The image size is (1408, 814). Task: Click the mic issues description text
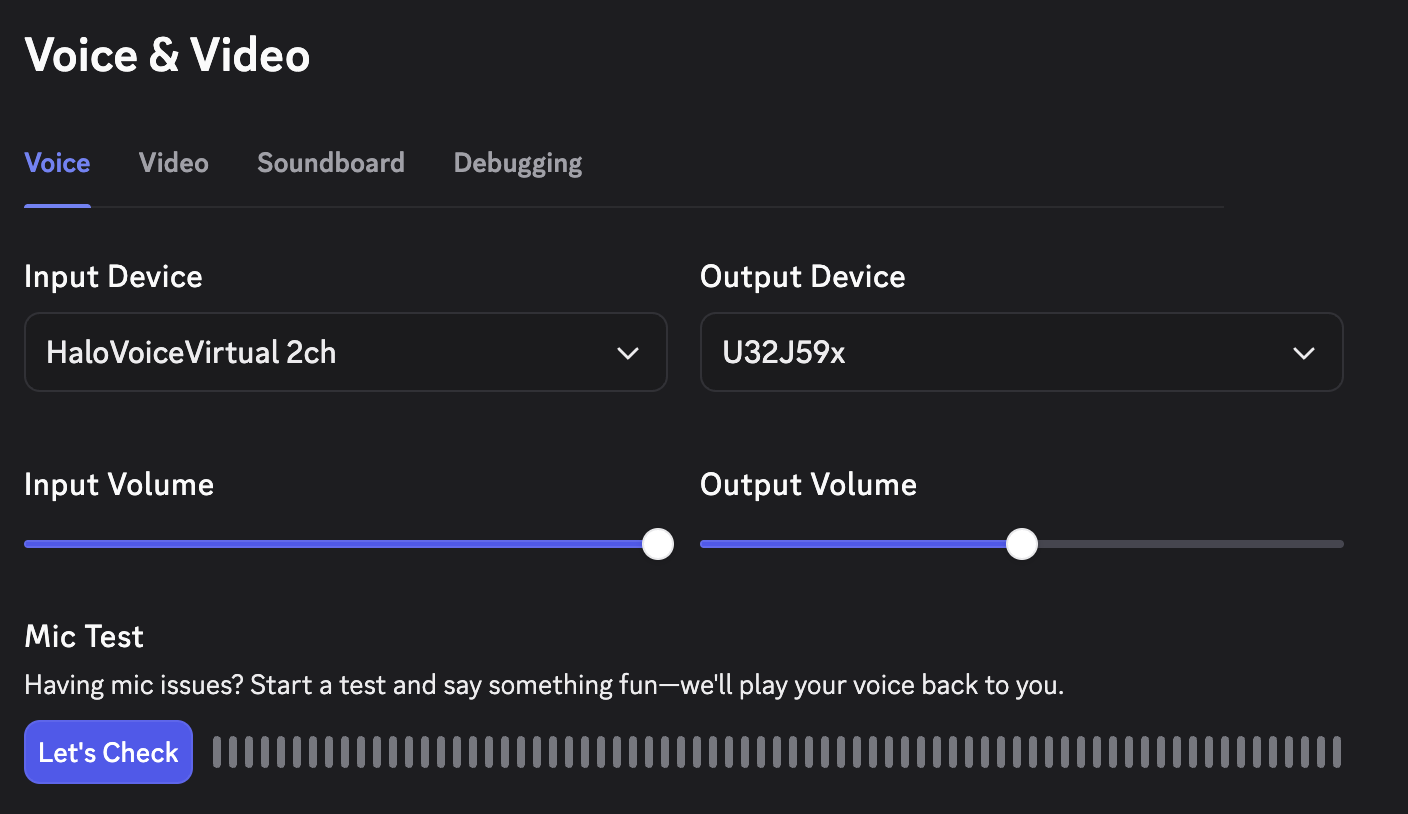point(543,685)
